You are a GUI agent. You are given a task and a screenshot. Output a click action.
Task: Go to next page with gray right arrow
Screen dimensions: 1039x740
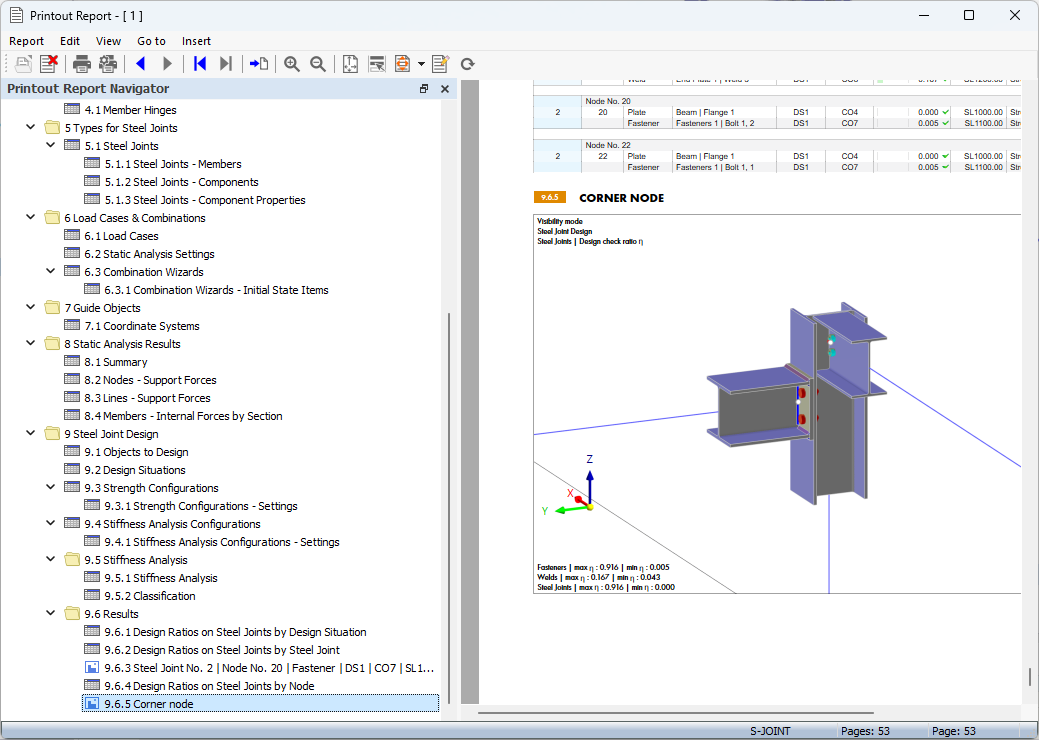(167, 64)
